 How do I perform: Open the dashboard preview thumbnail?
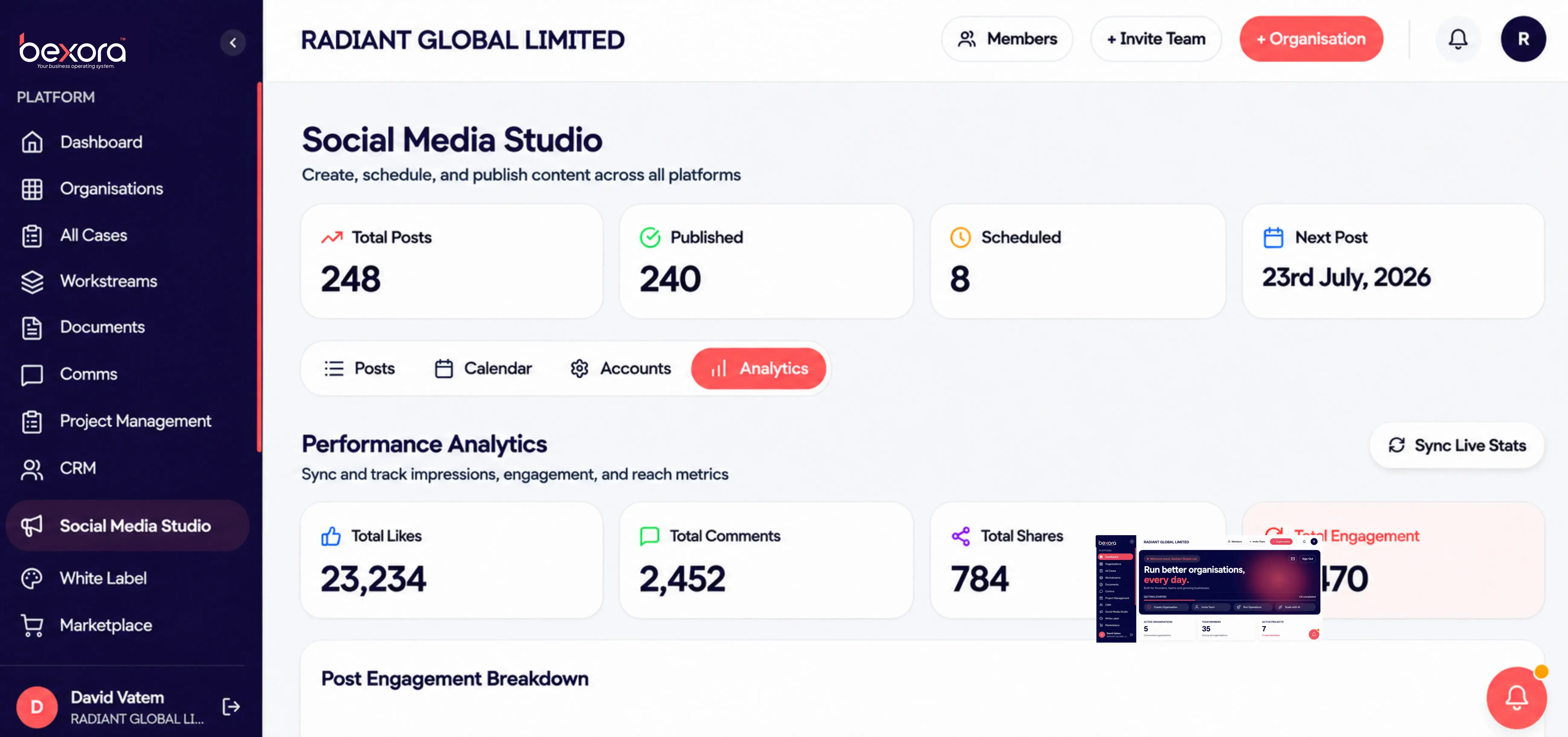(x=1208, y=589)
